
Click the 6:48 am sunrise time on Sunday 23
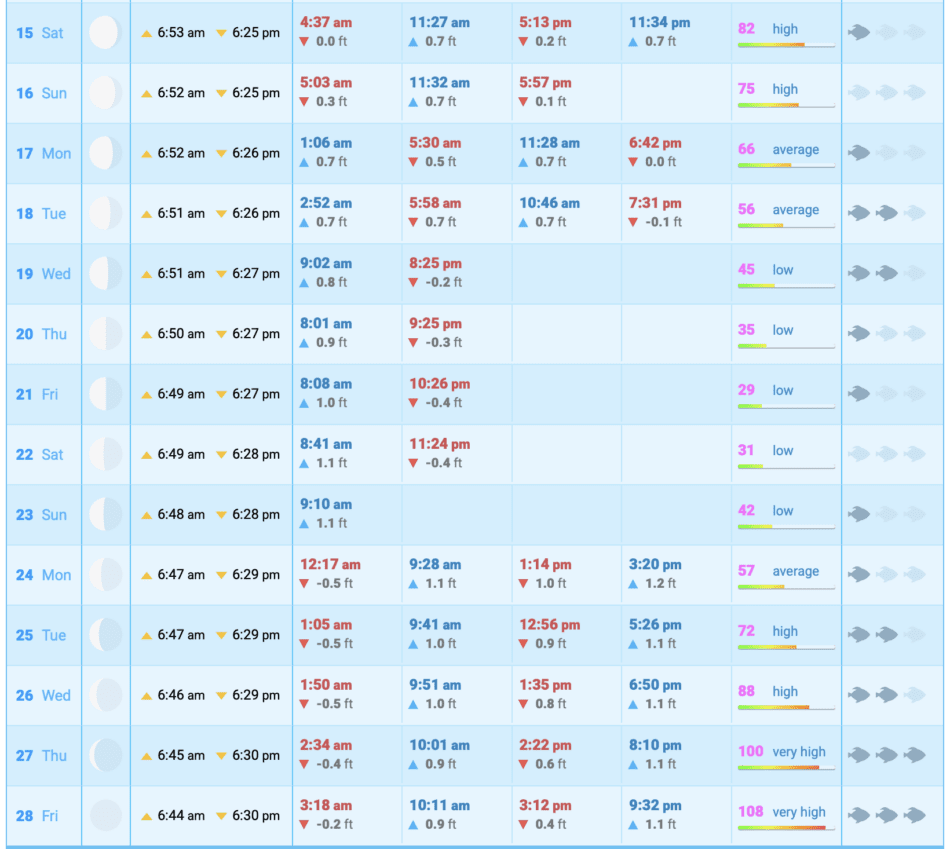point(181,515)
